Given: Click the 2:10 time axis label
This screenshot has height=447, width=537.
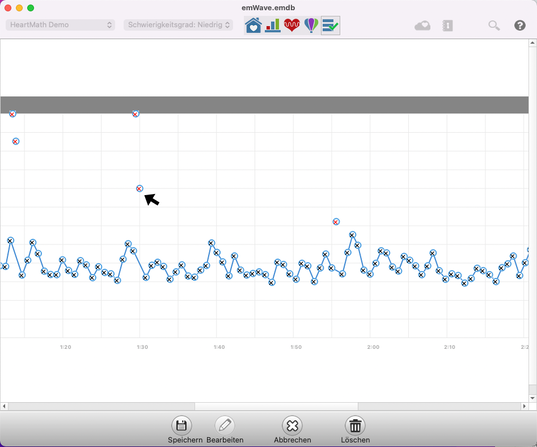Looking at the screenshot, I should (x=450, y=347).
